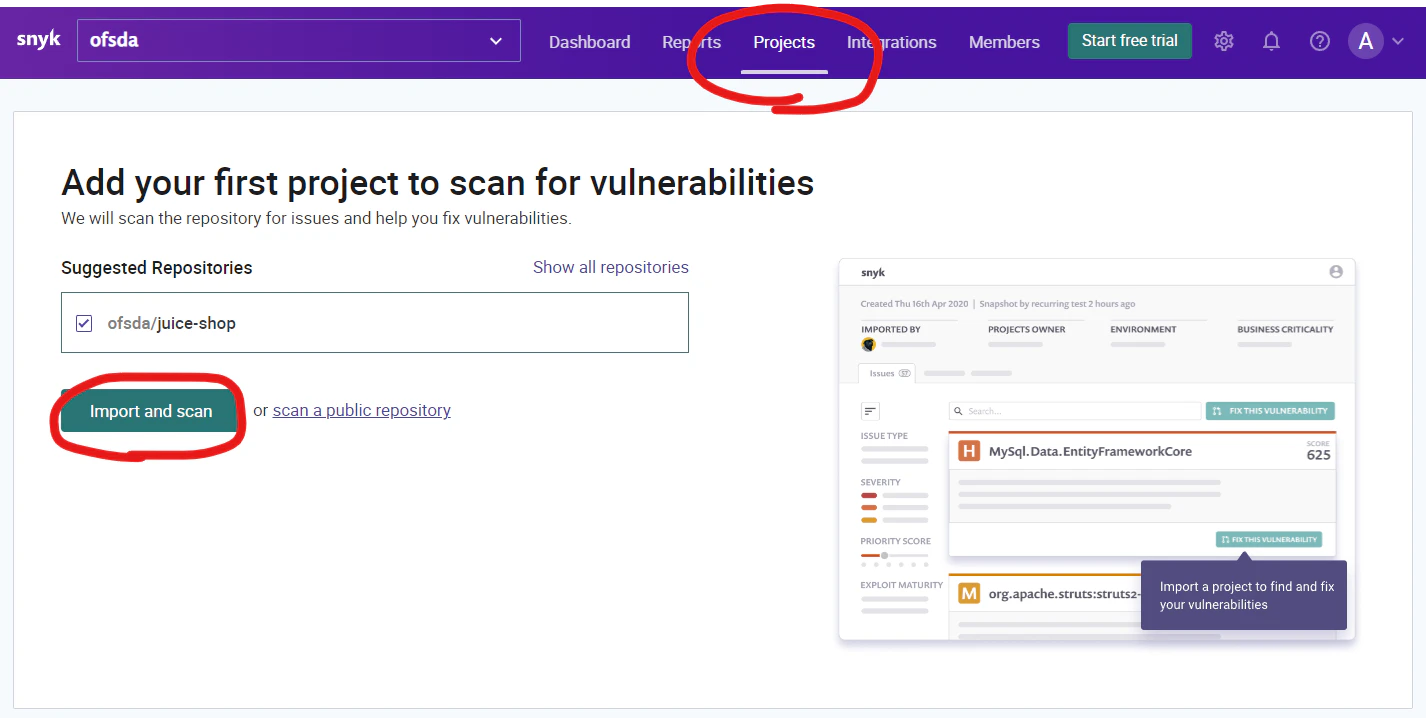Switch to the Projects tab
This screenshot has height=718, width=1426.
784,42
